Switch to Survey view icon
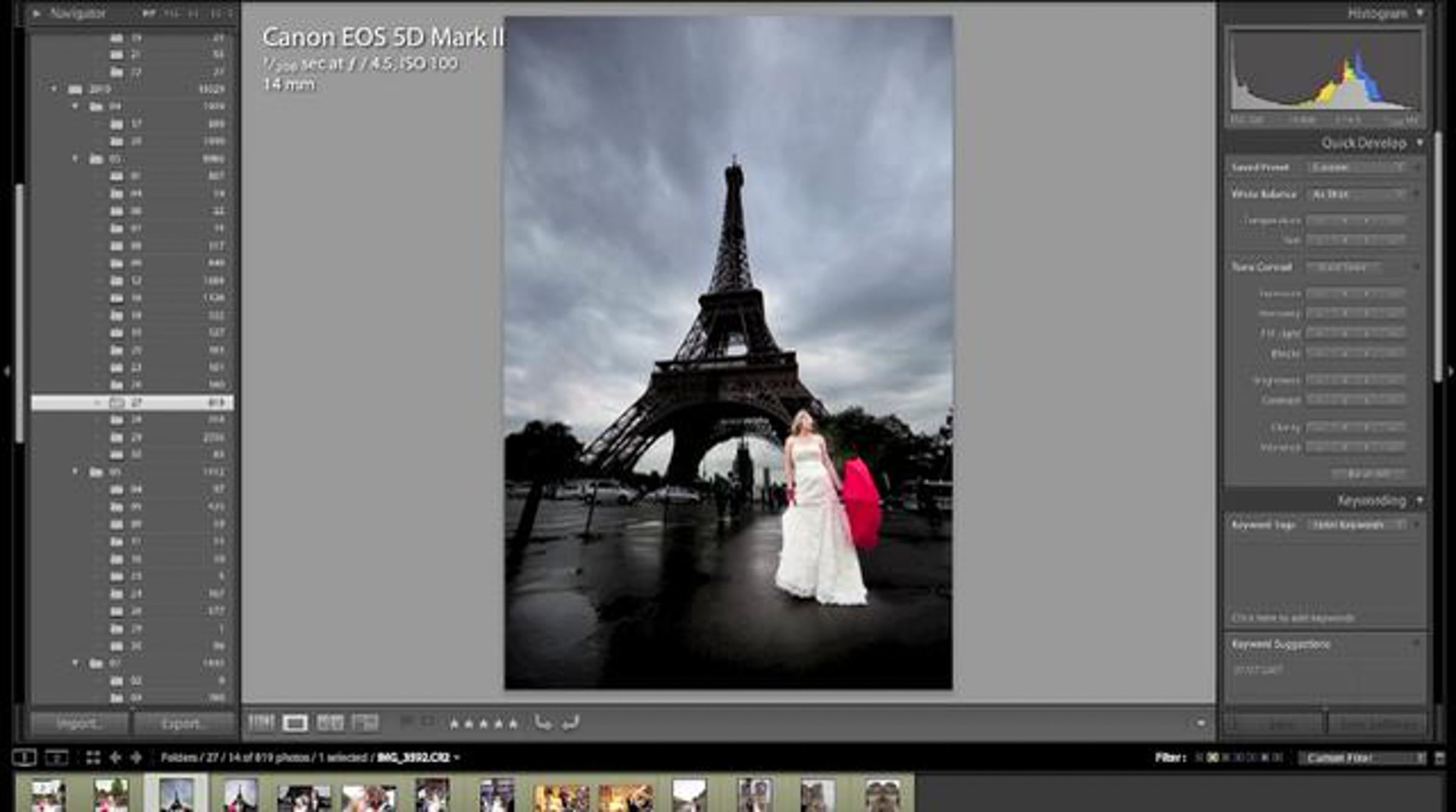Image resolution: width=1456 pixels, height=812 pixels. [365, 722]
